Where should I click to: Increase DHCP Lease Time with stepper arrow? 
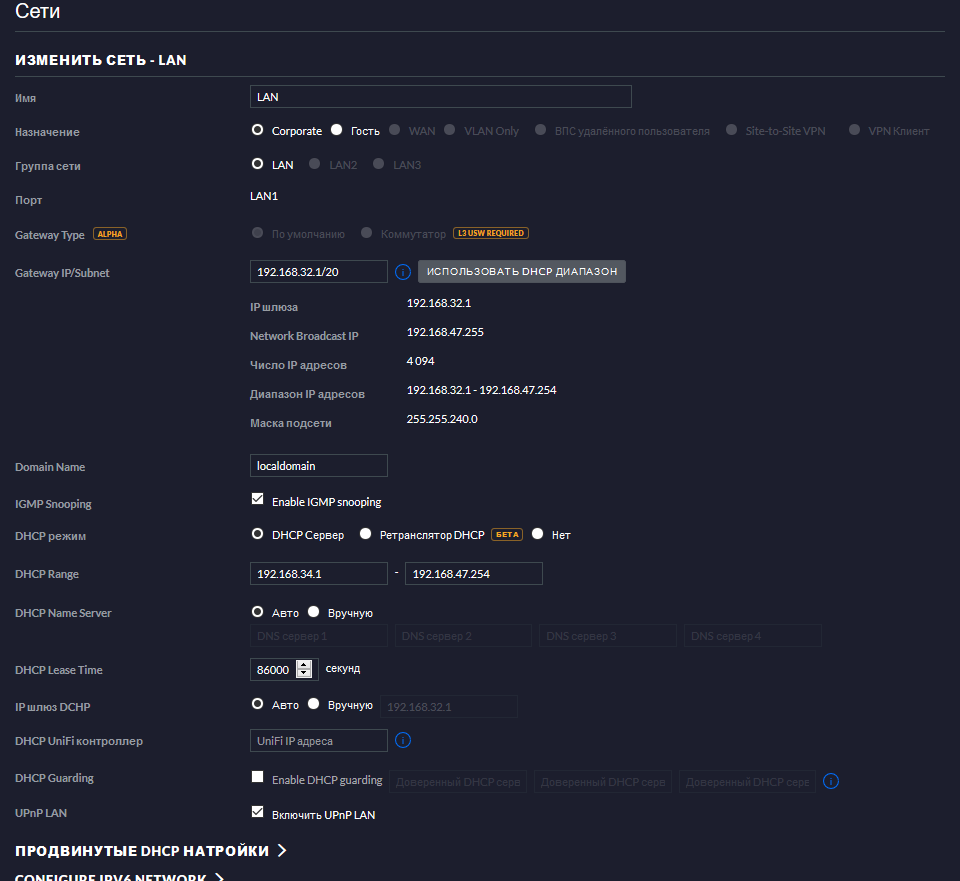(x=304, y=665)
